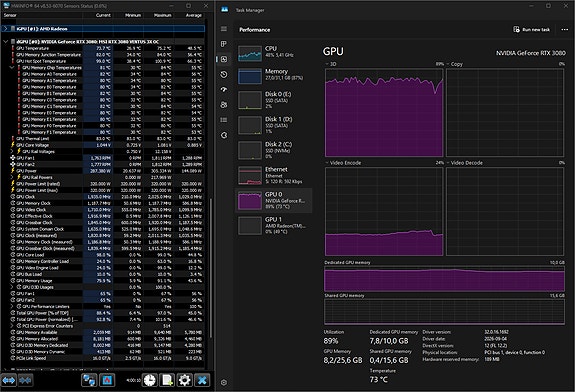Click the red A icon in HWiNFO toolbar

[x=107, y=380]
